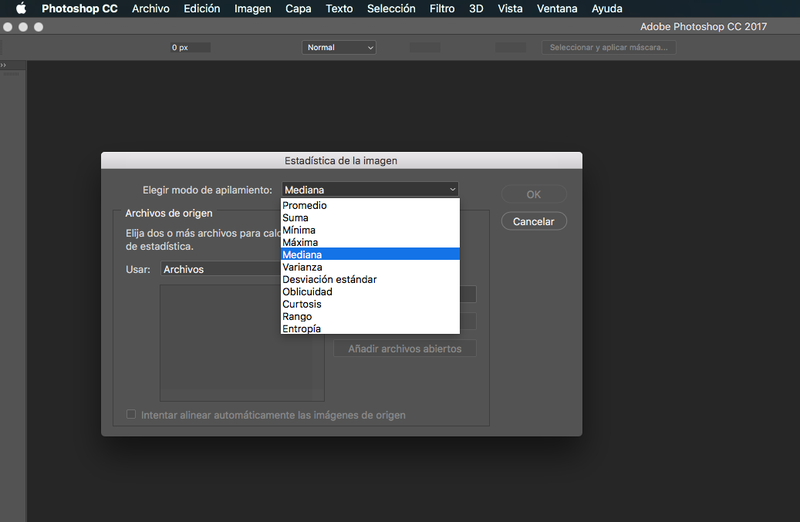Choose Entropía from the list
Screen dimensions: 800x522
pos(370,329)
